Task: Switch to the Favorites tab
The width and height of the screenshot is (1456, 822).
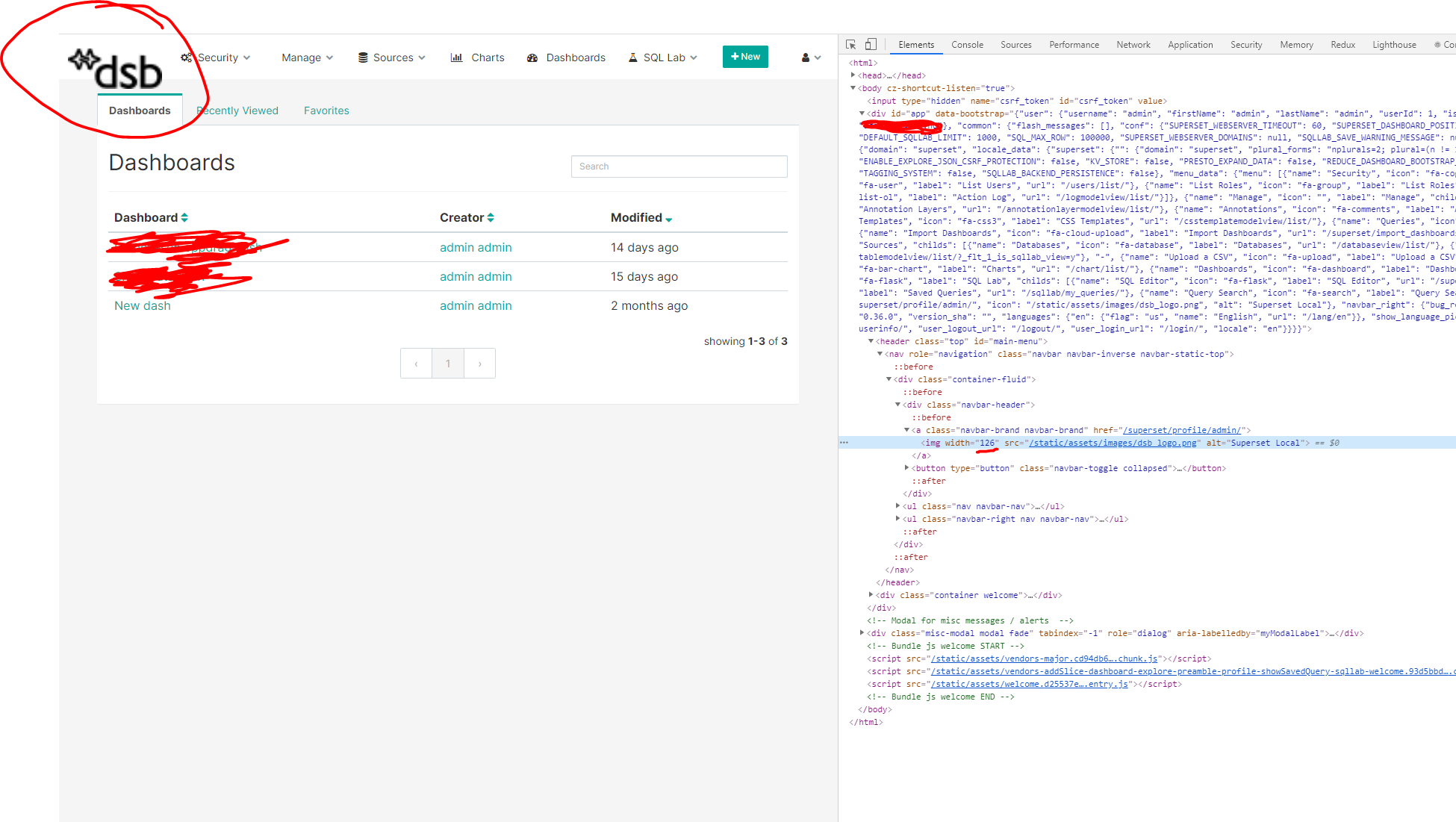Action: click(326, 110)
